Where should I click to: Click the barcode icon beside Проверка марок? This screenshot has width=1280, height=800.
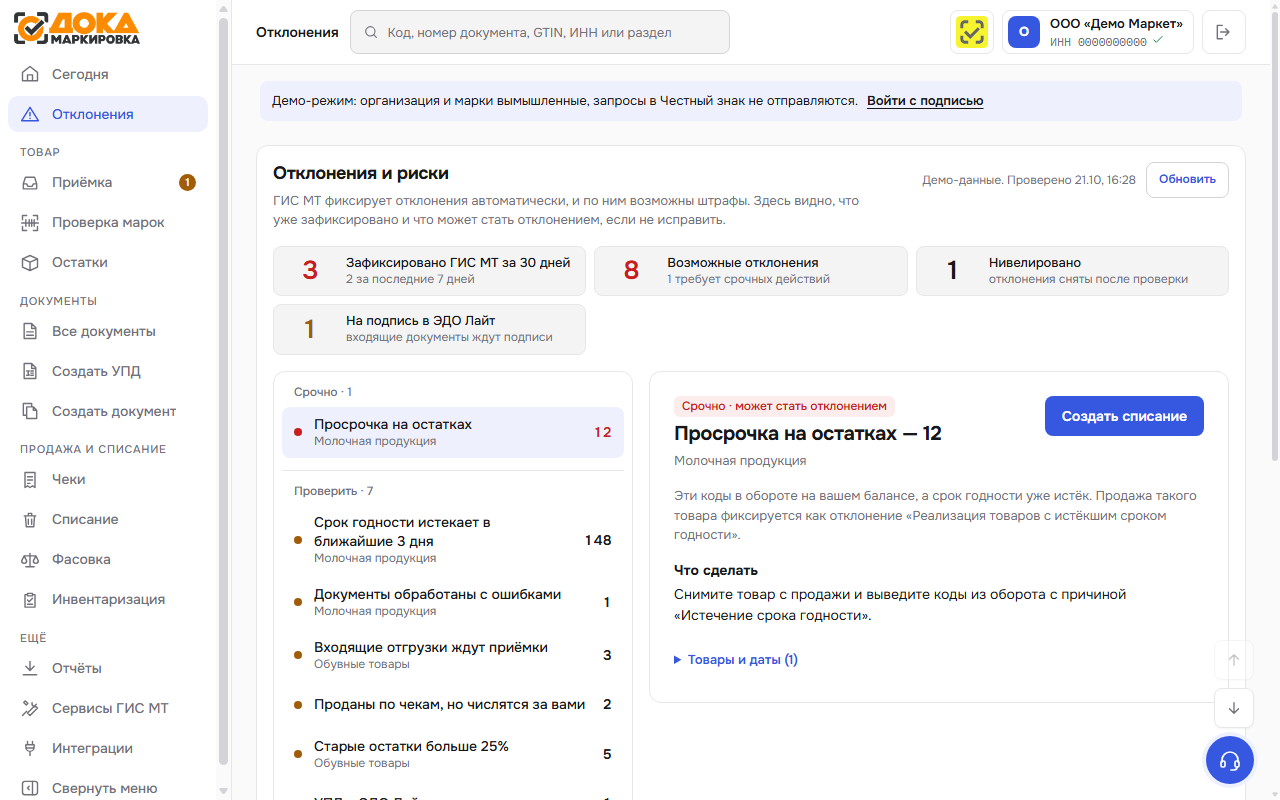[x=30, y=222]
